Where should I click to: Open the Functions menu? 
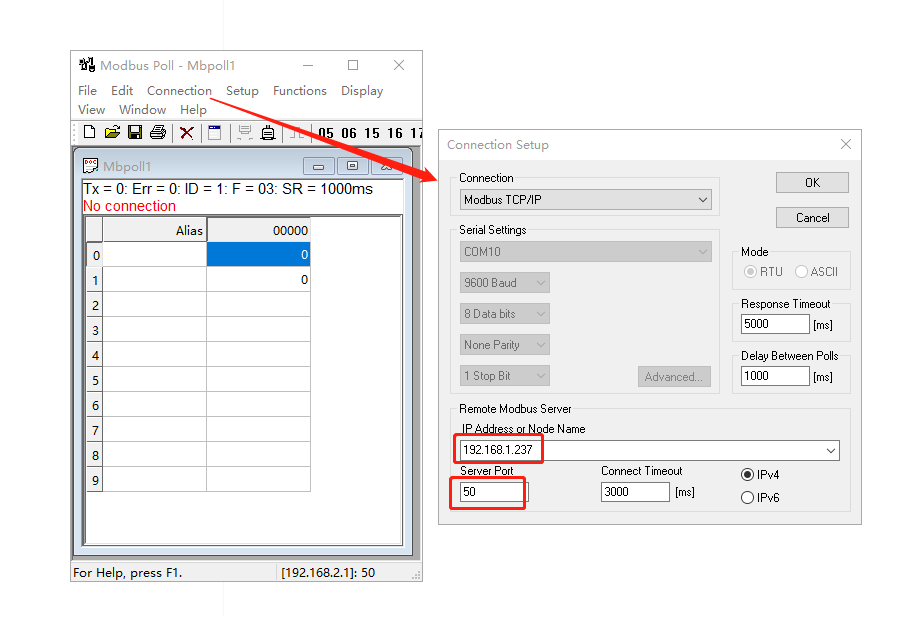(299, 90)
